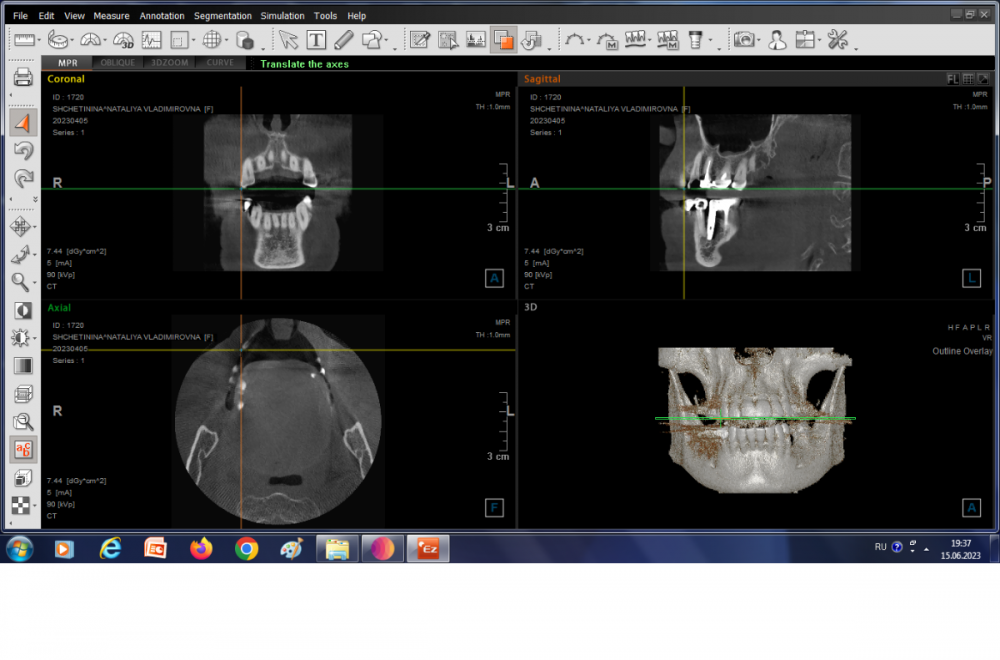Open the camera capture tool
The width and height of the screenshot is (1000, 660).
click(744, 40)
